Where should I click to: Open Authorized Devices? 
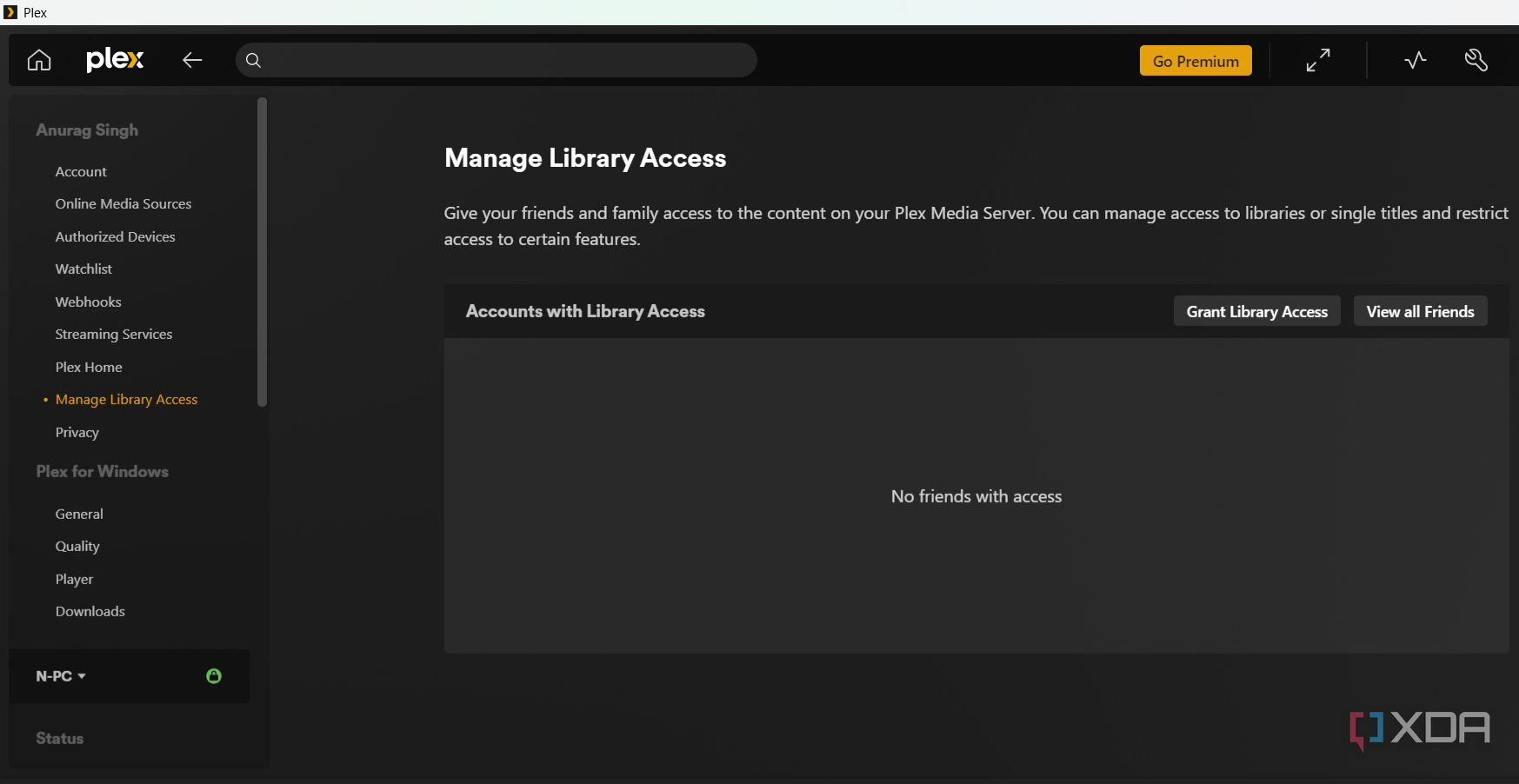coord(115,236)
